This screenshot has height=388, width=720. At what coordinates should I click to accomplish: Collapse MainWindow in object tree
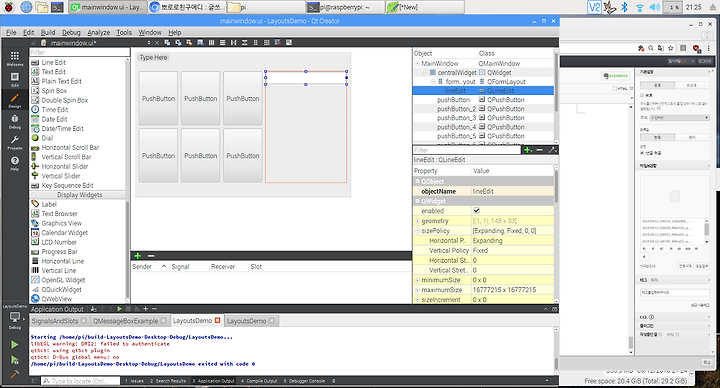417,63
